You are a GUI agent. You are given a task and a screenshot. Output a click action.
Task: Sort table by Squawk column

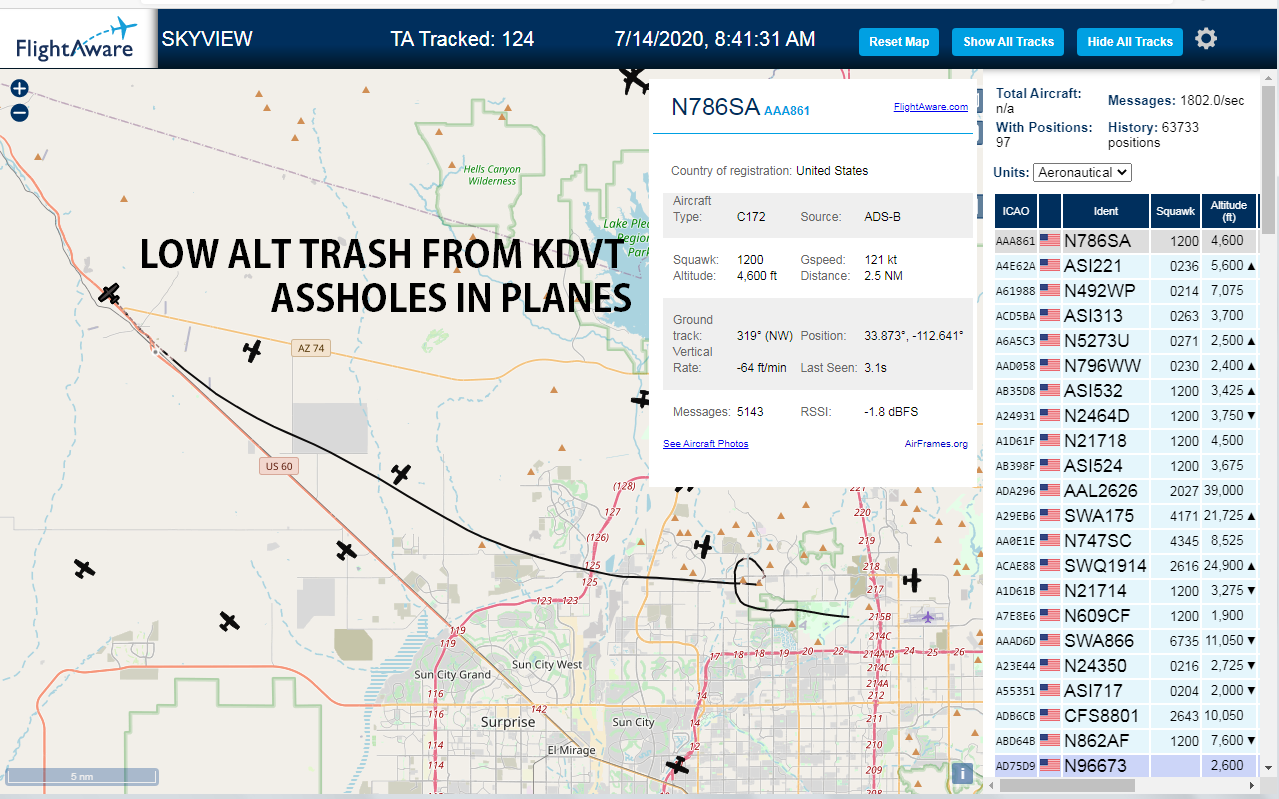[1175, 211]
